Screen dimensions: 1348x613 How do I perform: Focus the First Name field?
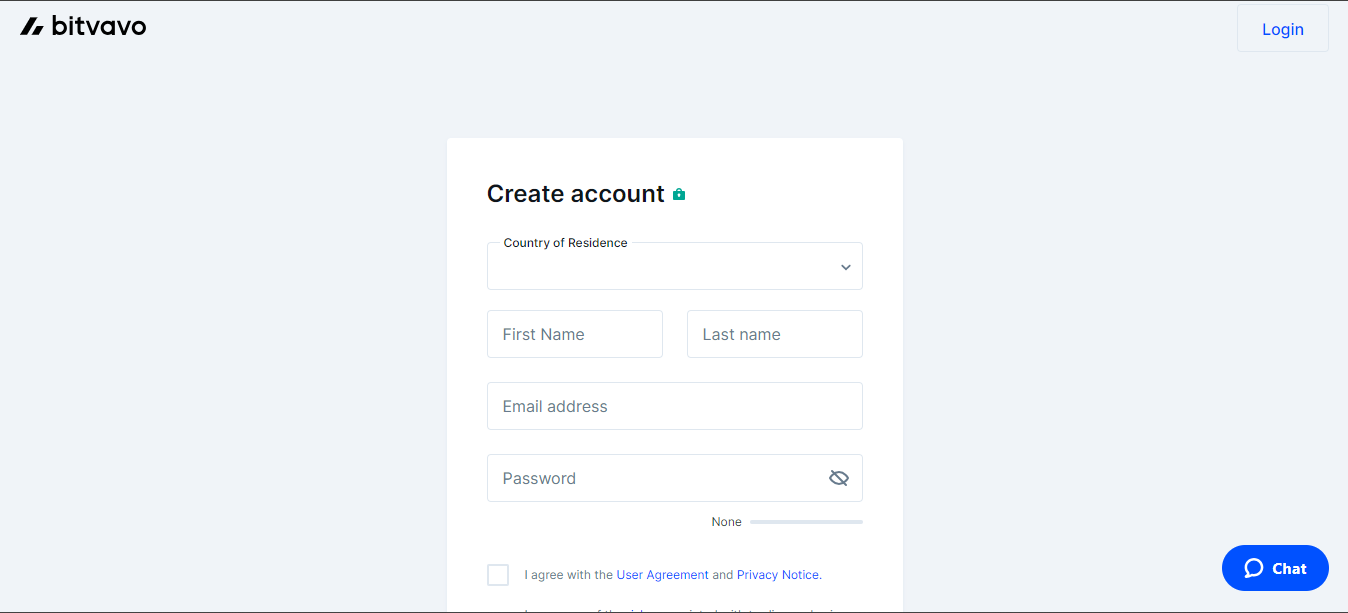(575, 334)
